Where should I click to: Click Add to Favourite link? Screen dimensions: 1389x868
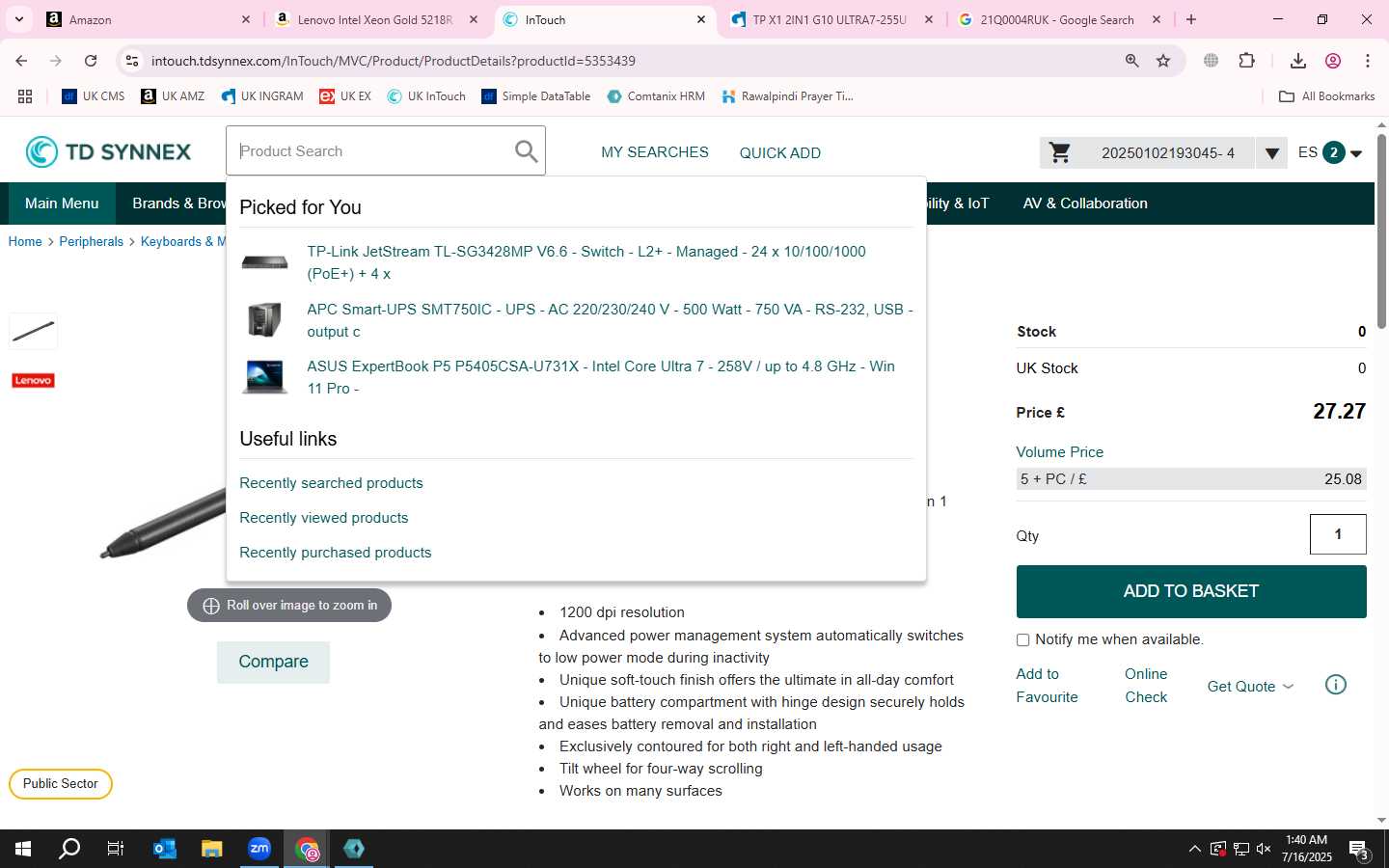pos(1047,686)
